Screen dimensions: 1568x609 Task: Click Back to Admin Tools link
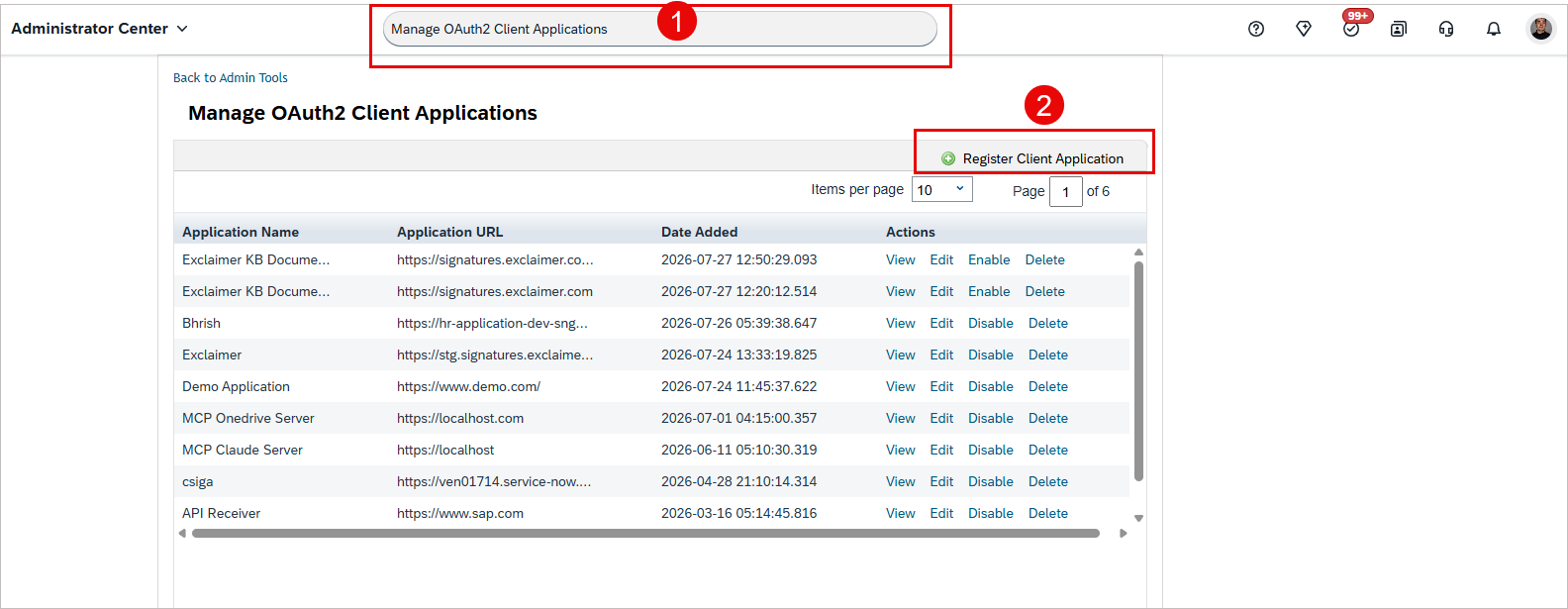click(x=231, y=77)
